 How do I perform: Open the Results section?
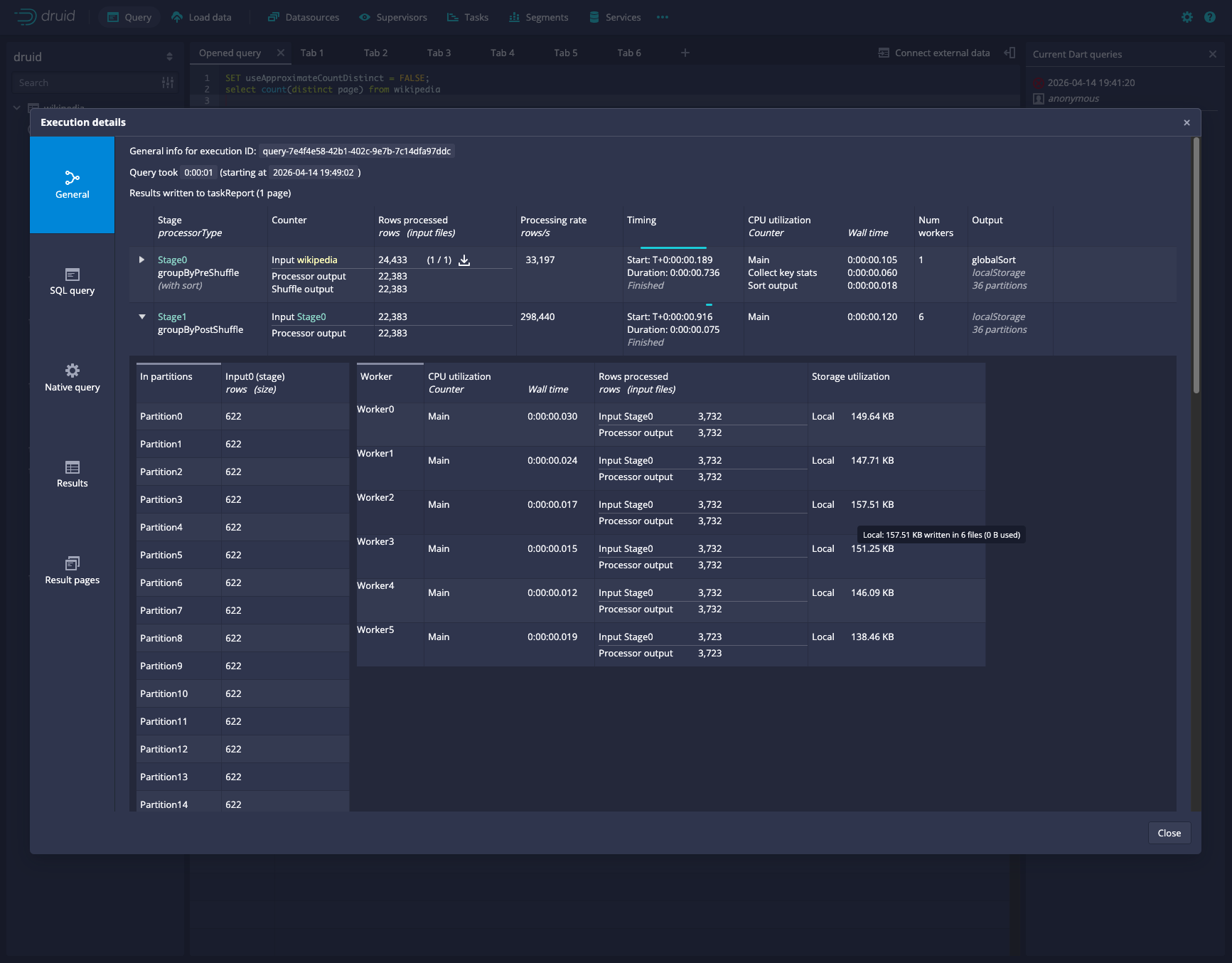pyautogui.click(x=72, y=474)
